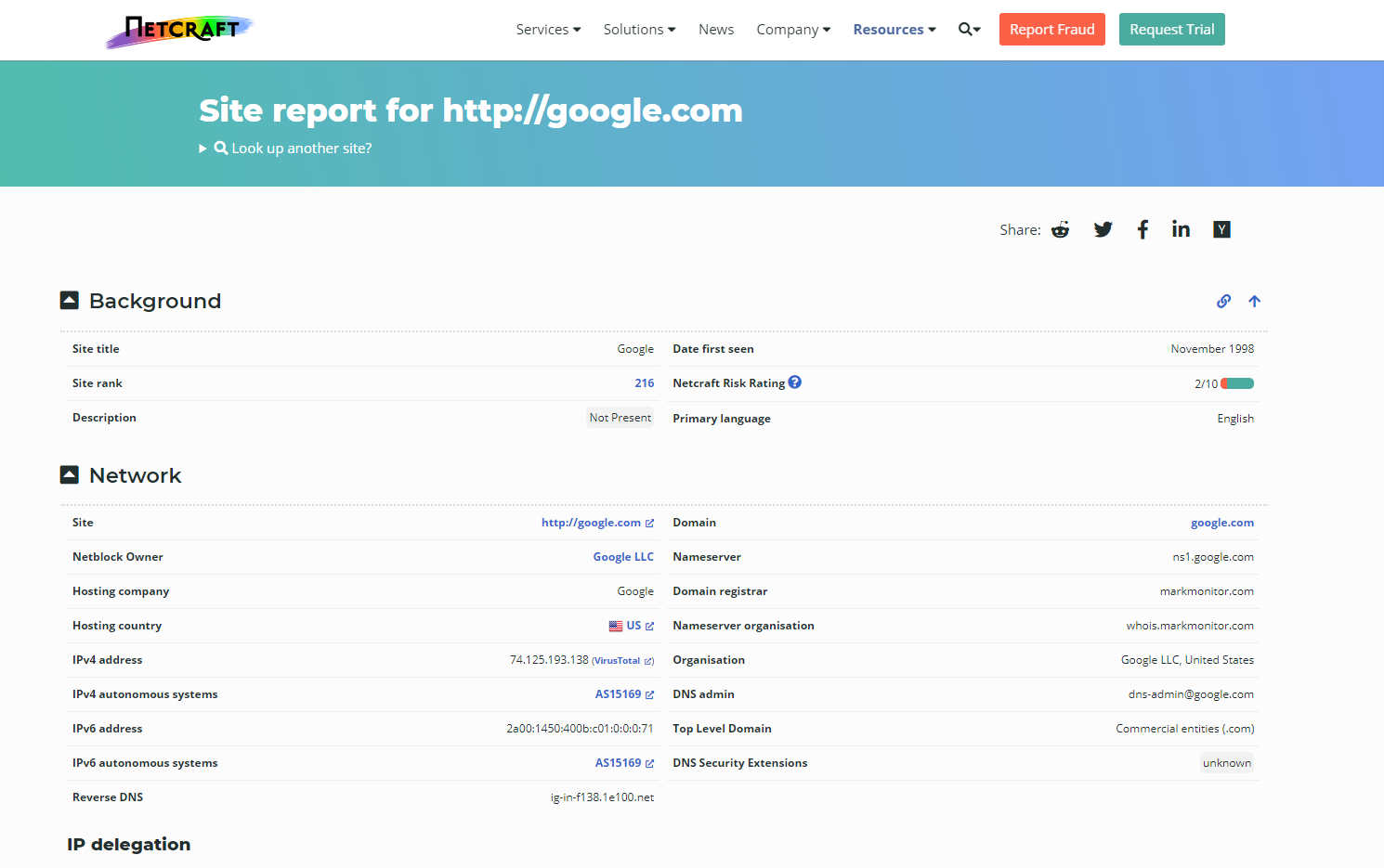Collapse the Network section

(70, 475)
